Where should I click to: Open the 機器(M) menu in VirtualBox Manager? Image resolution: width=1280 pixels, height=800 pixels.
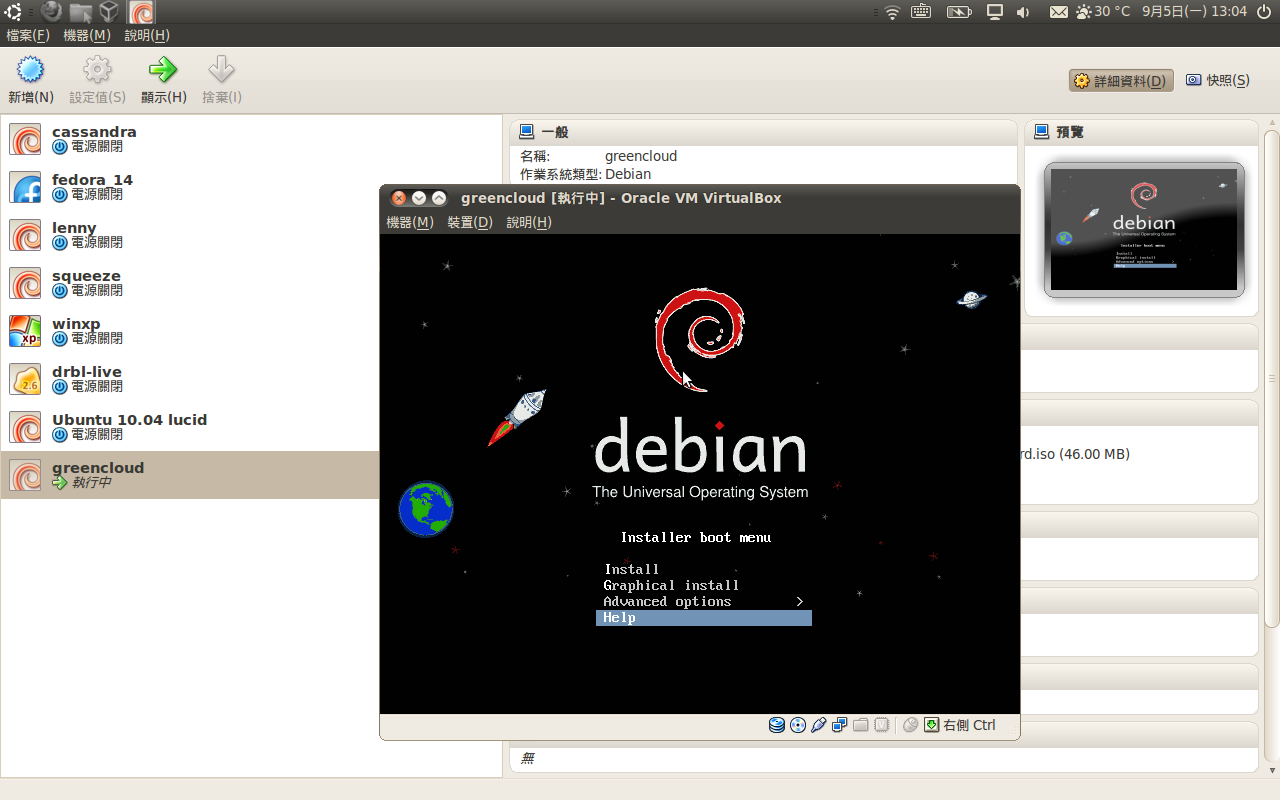click(x=86, y=35)
